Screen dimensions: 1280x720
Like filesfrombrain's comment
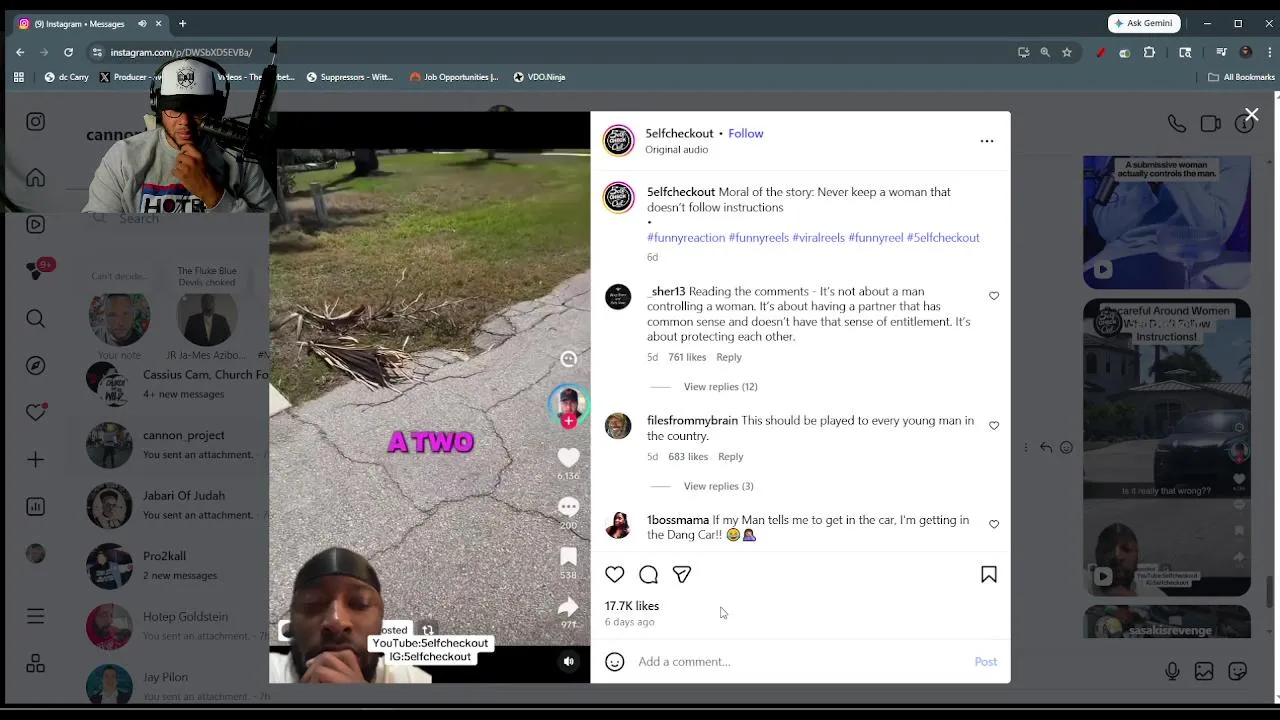tap(994, 425)
